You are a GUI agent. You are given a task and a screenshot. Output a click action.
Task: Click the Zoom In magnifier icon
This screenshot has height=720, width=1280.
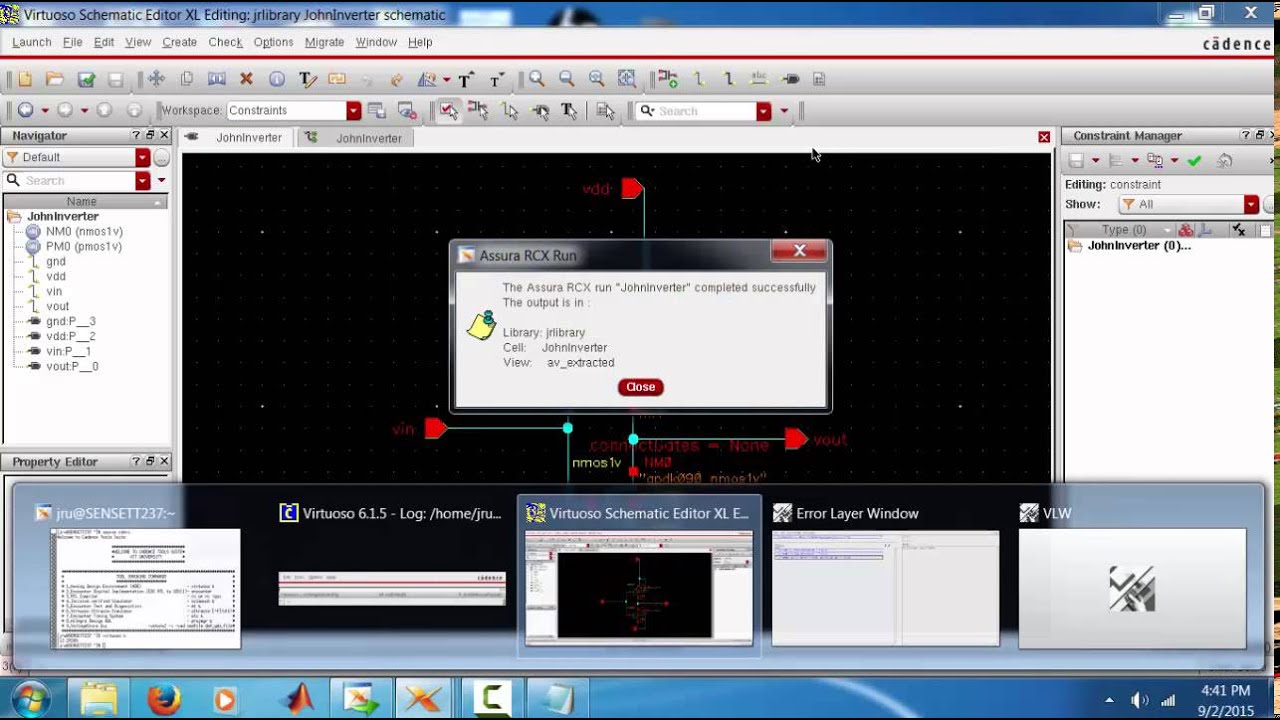(537, 79)
